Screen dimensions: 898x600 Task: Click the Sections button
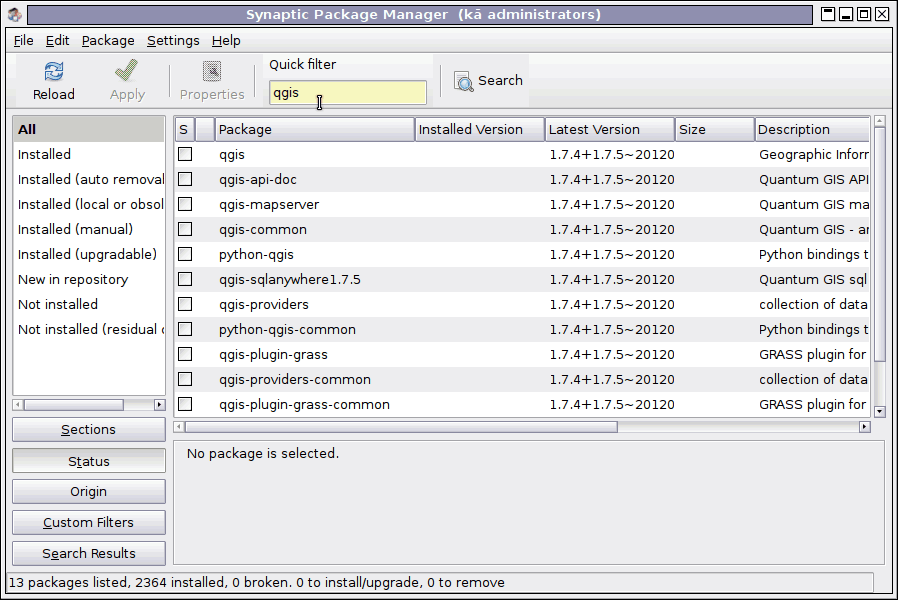89,429
